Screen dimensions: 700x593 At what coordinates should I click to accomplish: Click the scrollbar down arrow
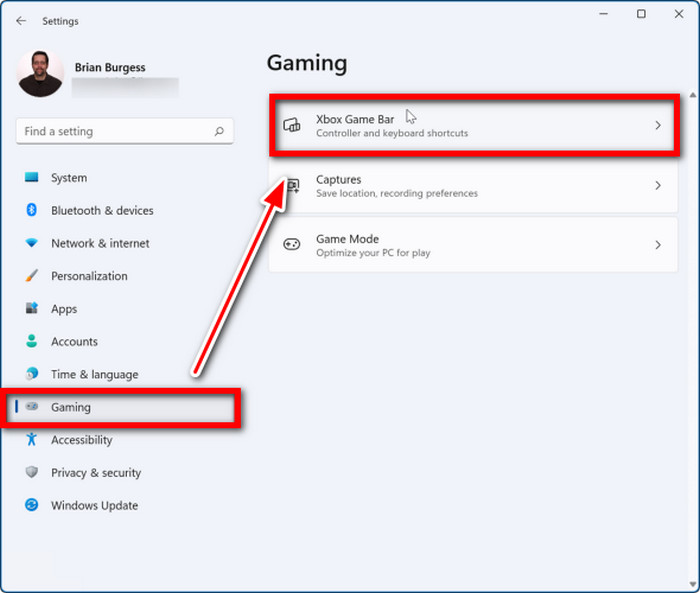692,585
